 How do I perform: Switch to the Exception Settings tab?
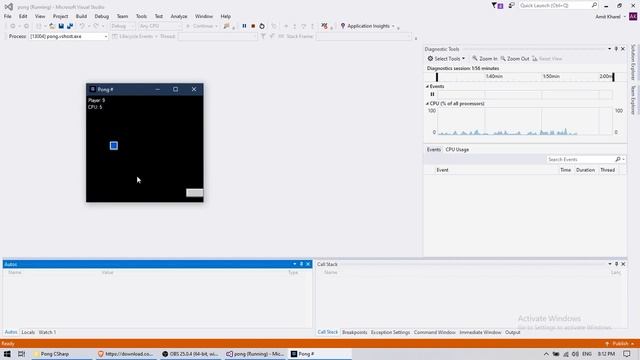click(390, 332)
